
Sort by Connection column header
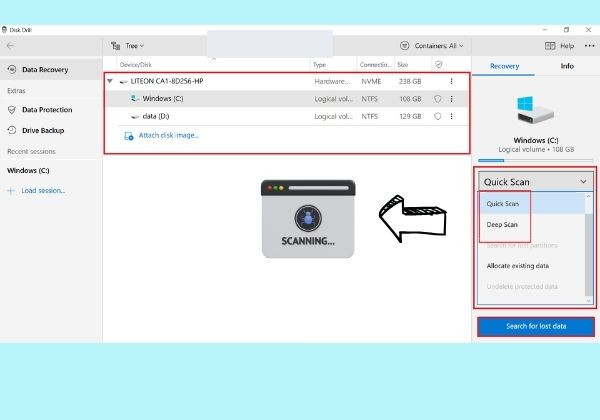(376, 65)
